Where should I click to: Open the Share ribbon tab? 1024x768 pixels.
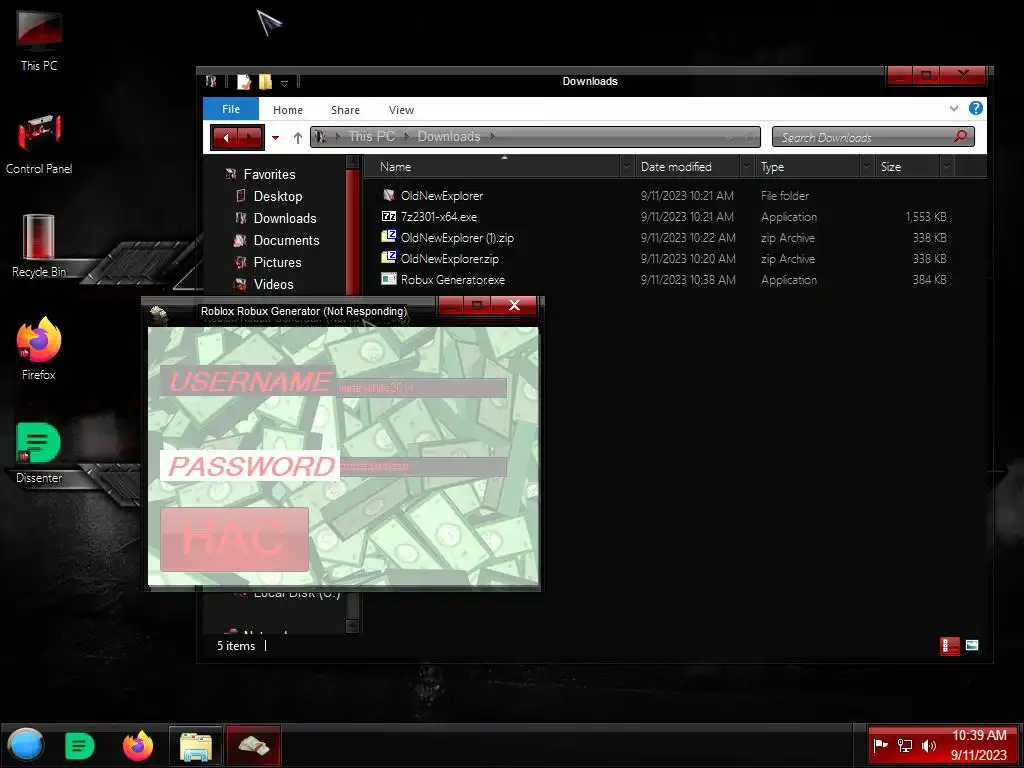click(345, 110)
